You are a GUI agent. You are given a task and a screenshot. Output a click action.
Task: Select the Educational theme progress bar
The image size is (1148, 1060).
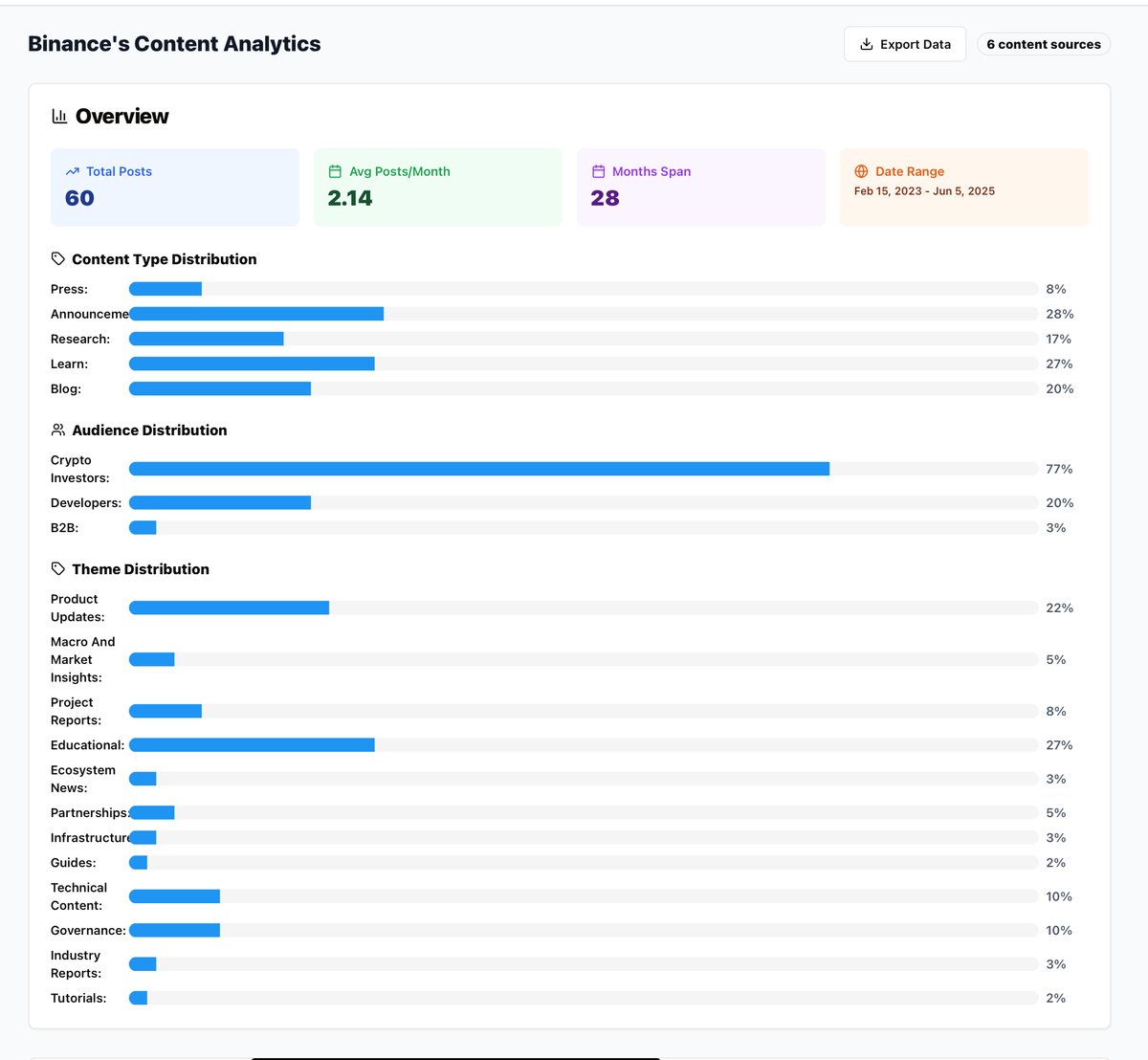coord(584,745)
